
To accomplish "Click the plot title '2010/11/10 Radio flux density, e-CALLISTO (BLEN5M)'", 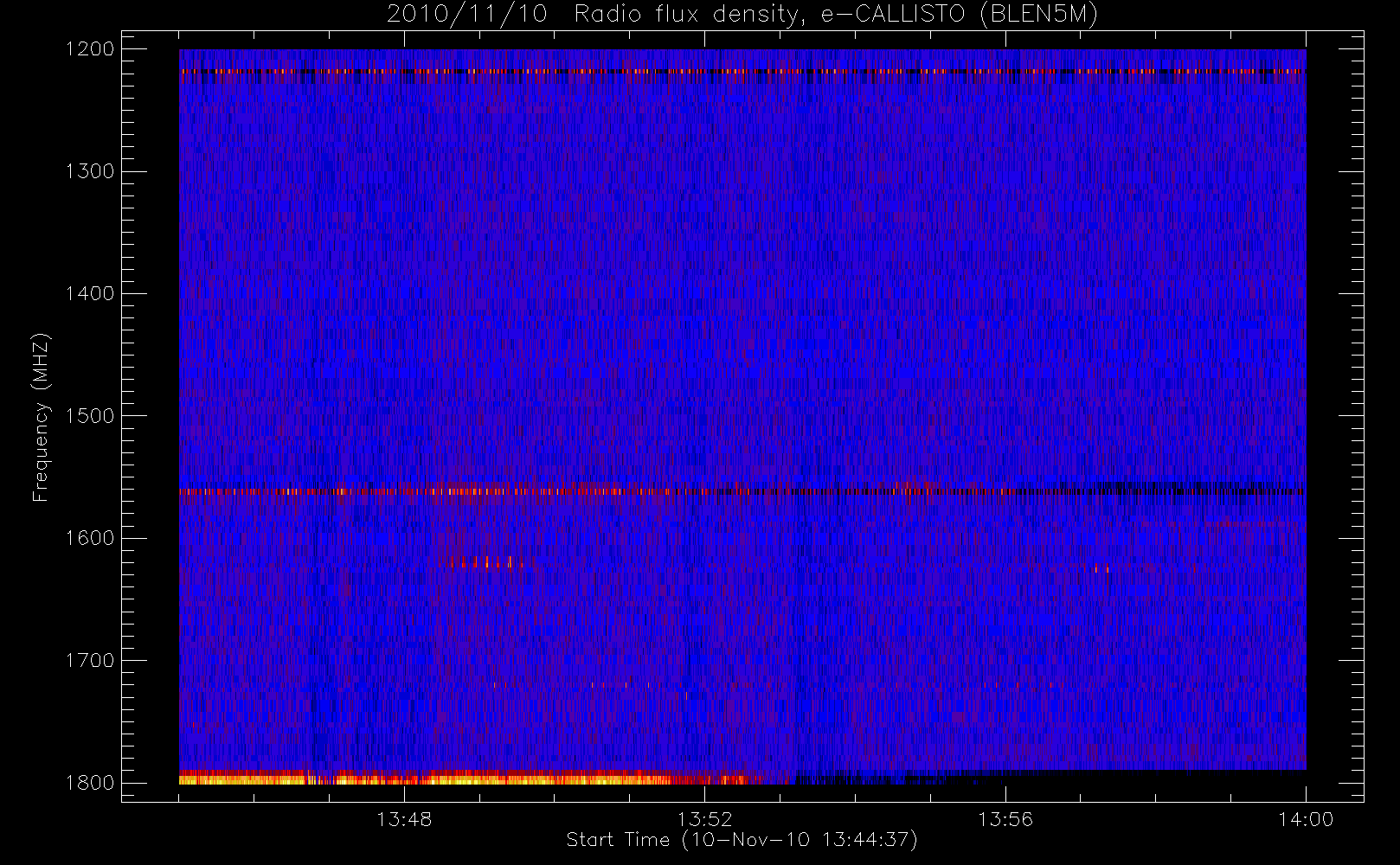I will point(742,14).
